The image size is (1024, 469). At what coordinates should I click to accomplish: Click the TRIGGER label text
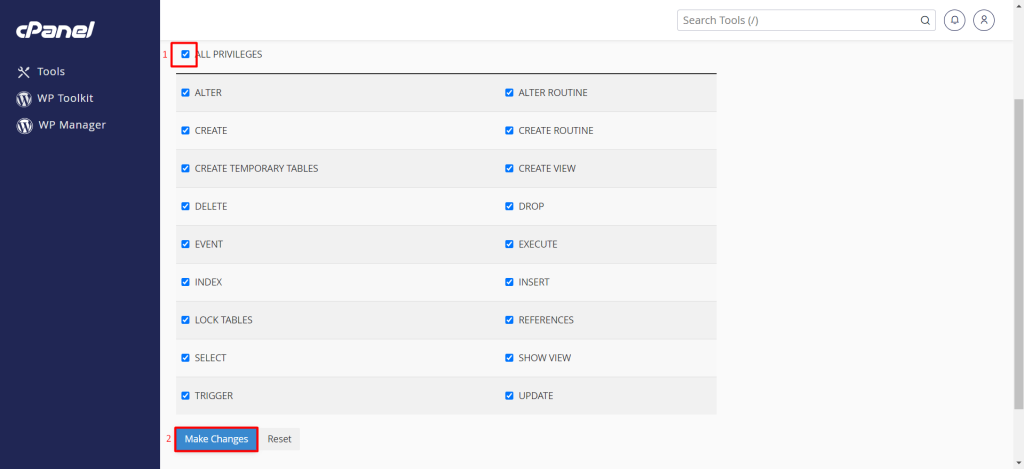214,396
